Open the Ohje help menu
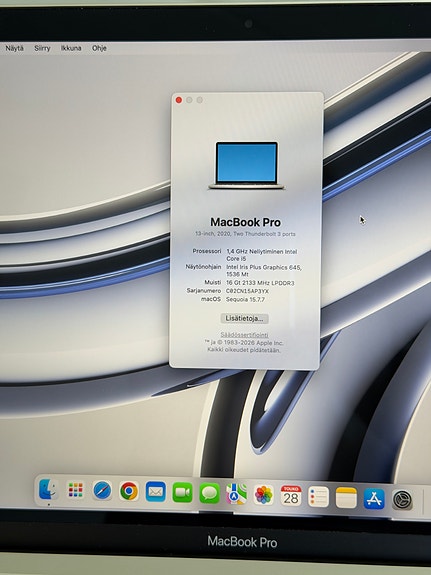 point(99,48)
